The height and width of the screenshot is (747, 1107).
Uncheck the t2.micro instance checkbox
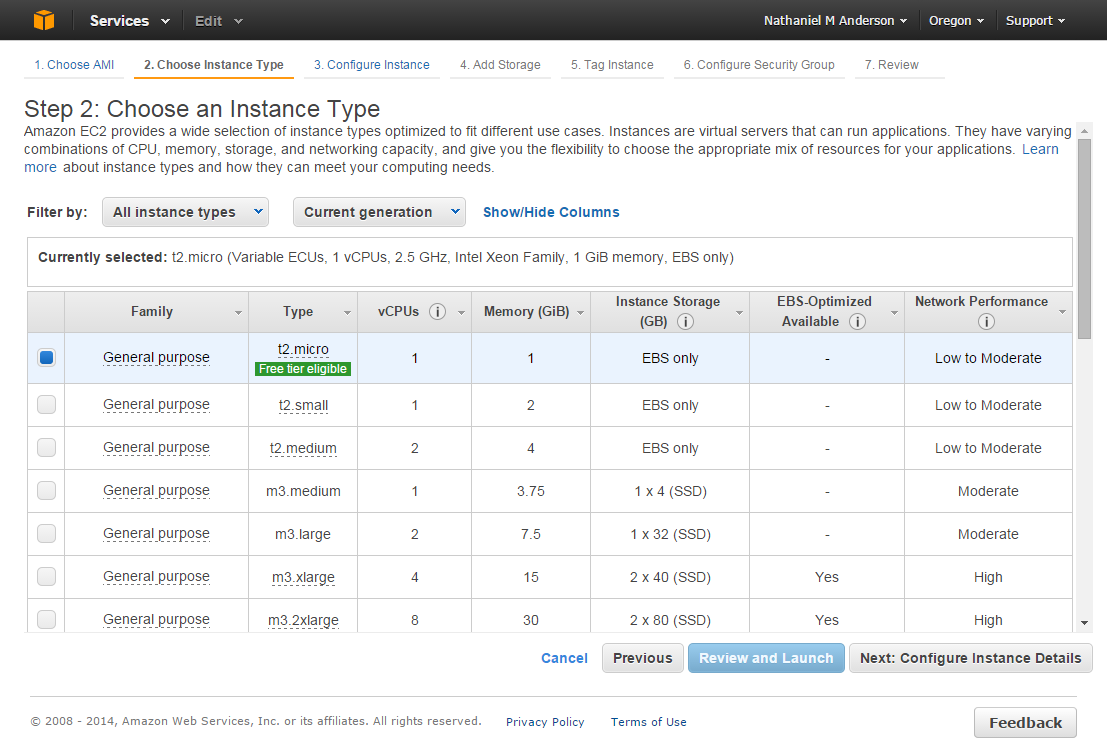point(46,358)
